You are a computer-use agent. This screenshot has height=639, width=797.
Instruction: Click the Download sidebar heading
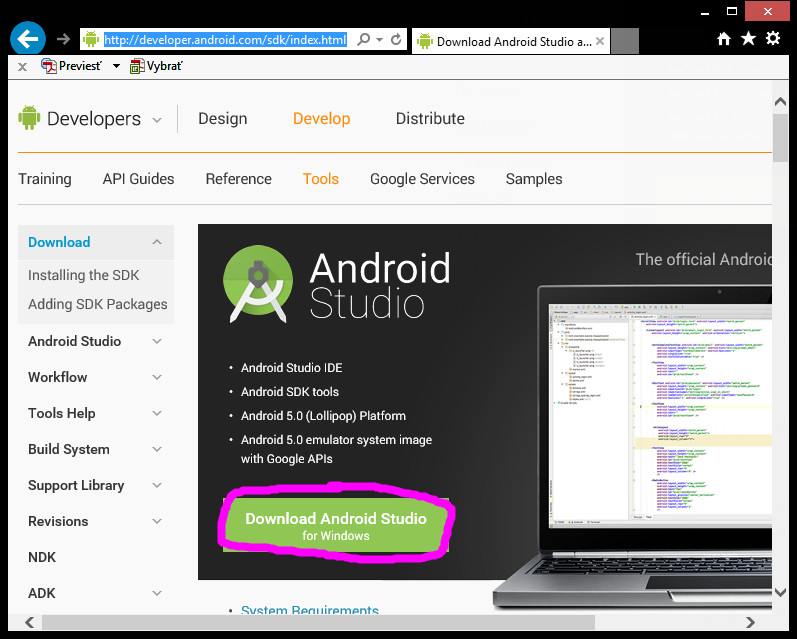[59, 242]
